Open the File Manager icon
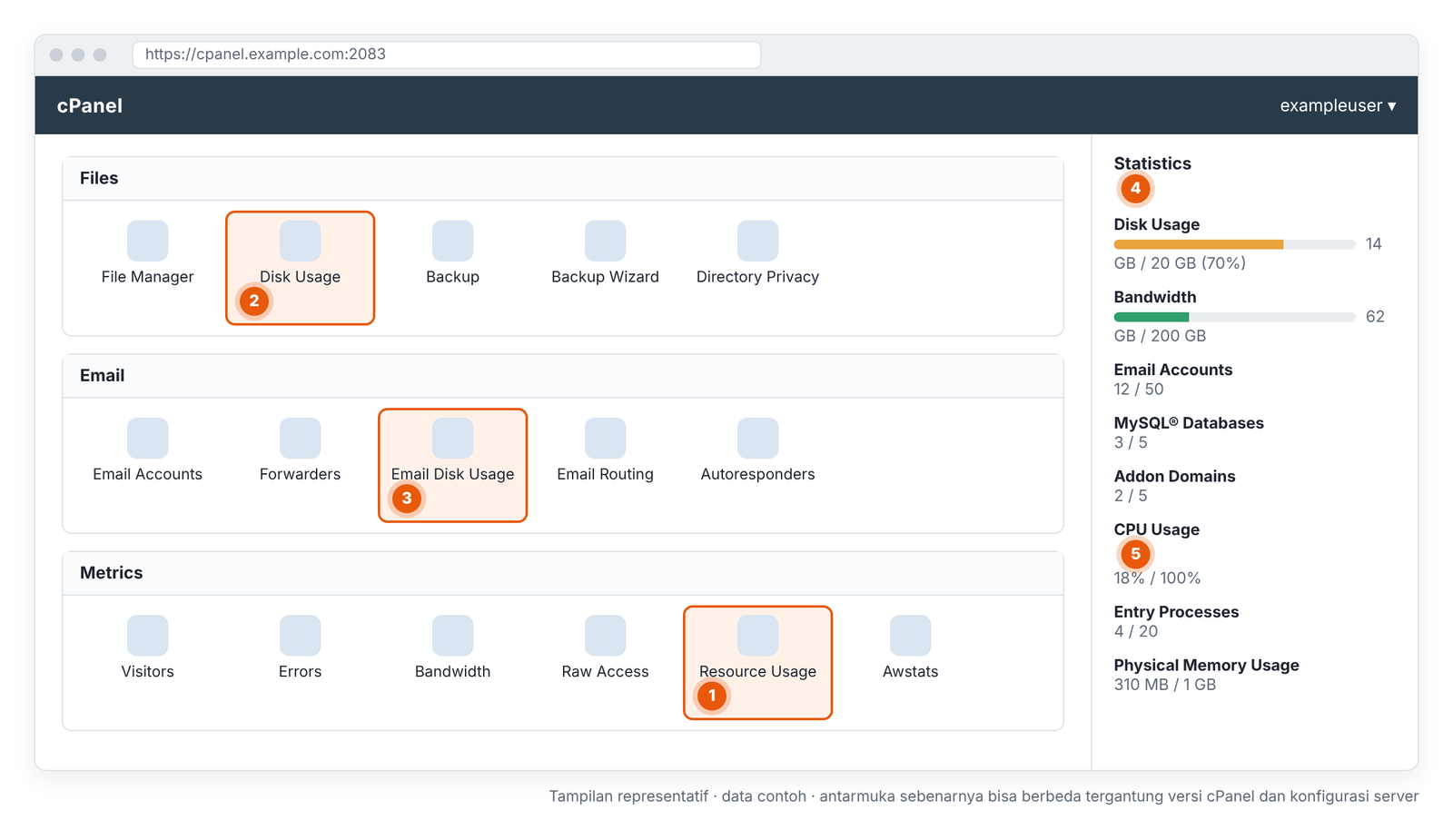 (147, 241)
